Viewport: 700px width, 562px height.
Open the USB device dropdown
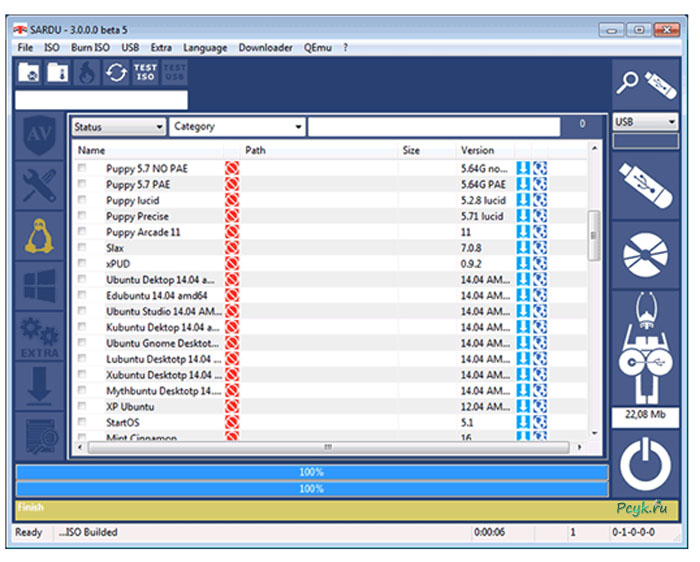tap(645, 122)
